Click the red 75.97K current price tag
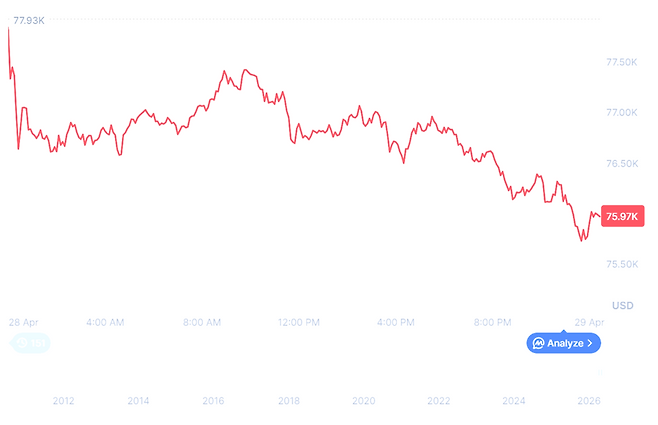 [621, 216]
